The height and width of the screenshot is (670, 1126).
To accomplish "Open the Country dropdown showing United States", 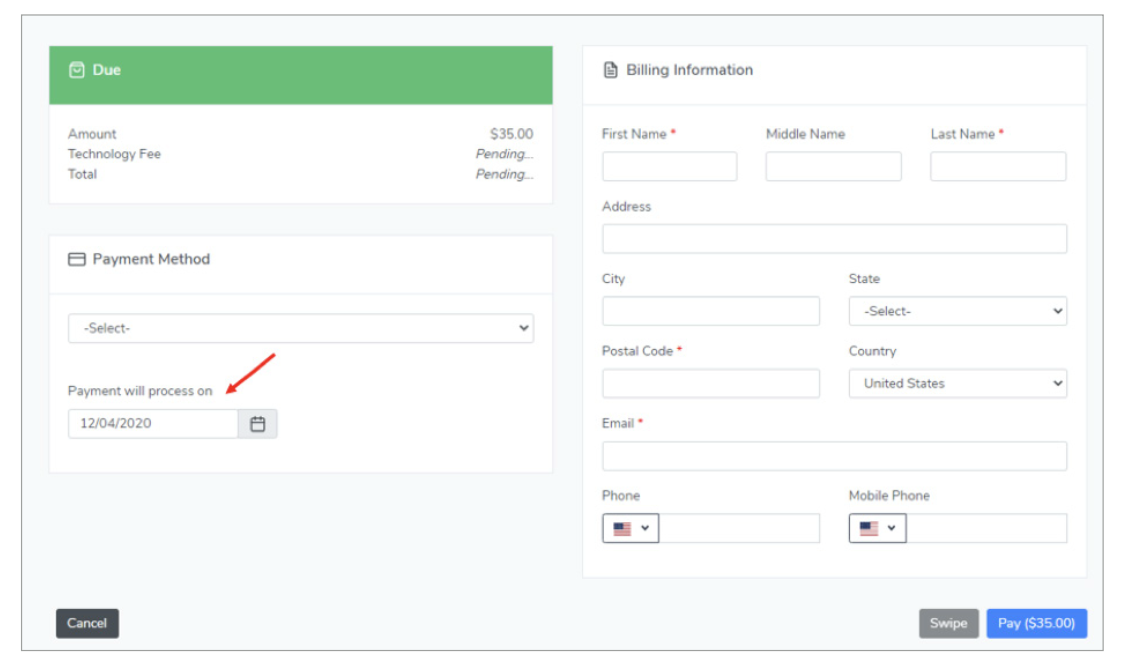I will point(957,383).
